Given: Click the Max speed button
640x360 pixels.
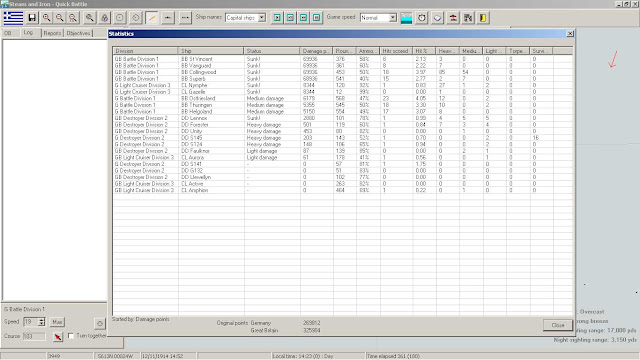Looking at the screenshot, I should click(x=57, y=322).
